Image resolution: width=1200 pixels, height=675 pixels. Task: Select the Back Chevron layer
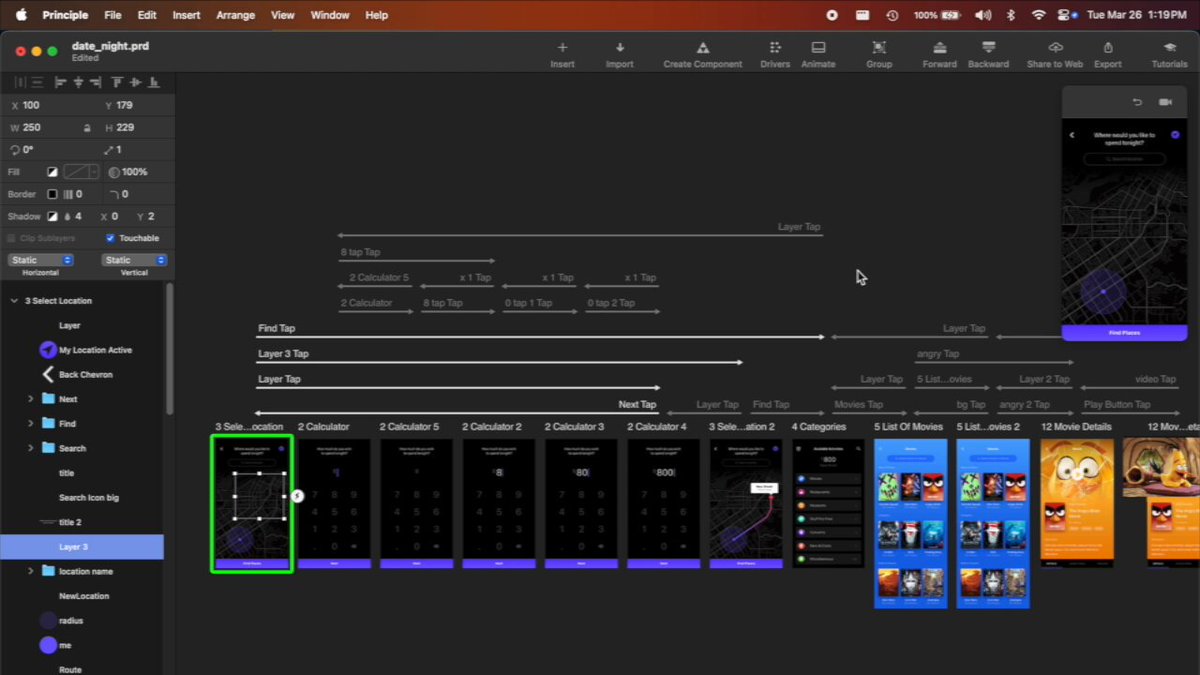coord(85,375)
